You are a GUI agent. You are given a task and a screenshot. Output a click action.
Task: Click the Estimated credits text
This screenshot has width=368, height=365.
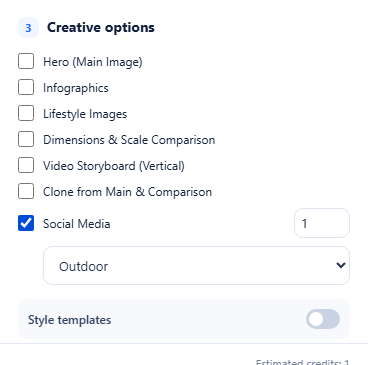[x=302, y=362]
